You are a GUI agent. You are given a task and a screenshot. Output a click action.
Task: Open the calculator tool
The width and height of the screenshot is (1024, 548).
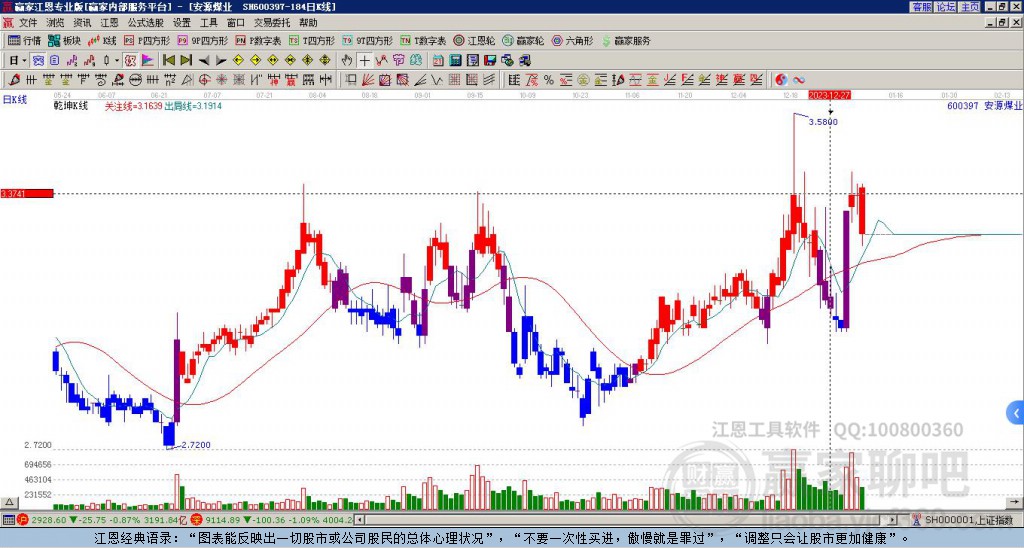click(x=455, y=60)
